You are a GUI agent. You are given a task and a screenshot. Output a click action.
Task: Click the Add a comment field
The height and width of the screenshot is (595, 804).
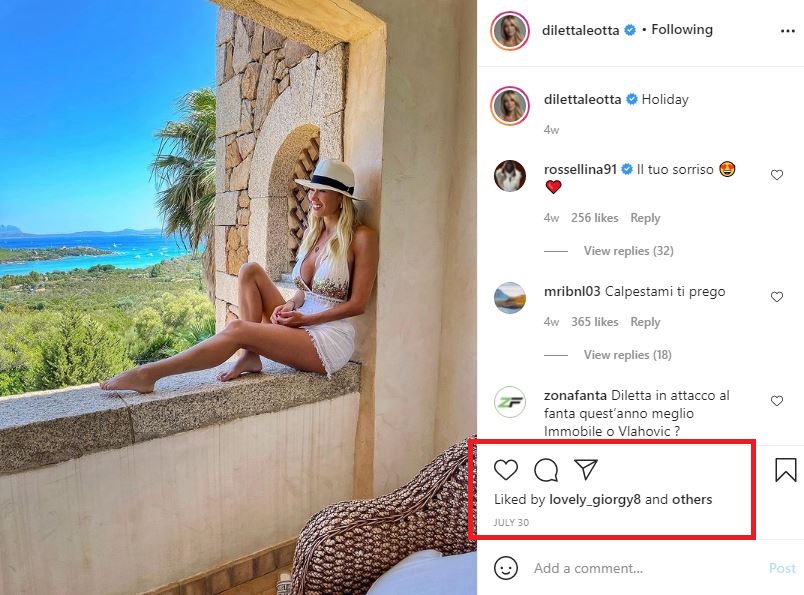[640, 568]
